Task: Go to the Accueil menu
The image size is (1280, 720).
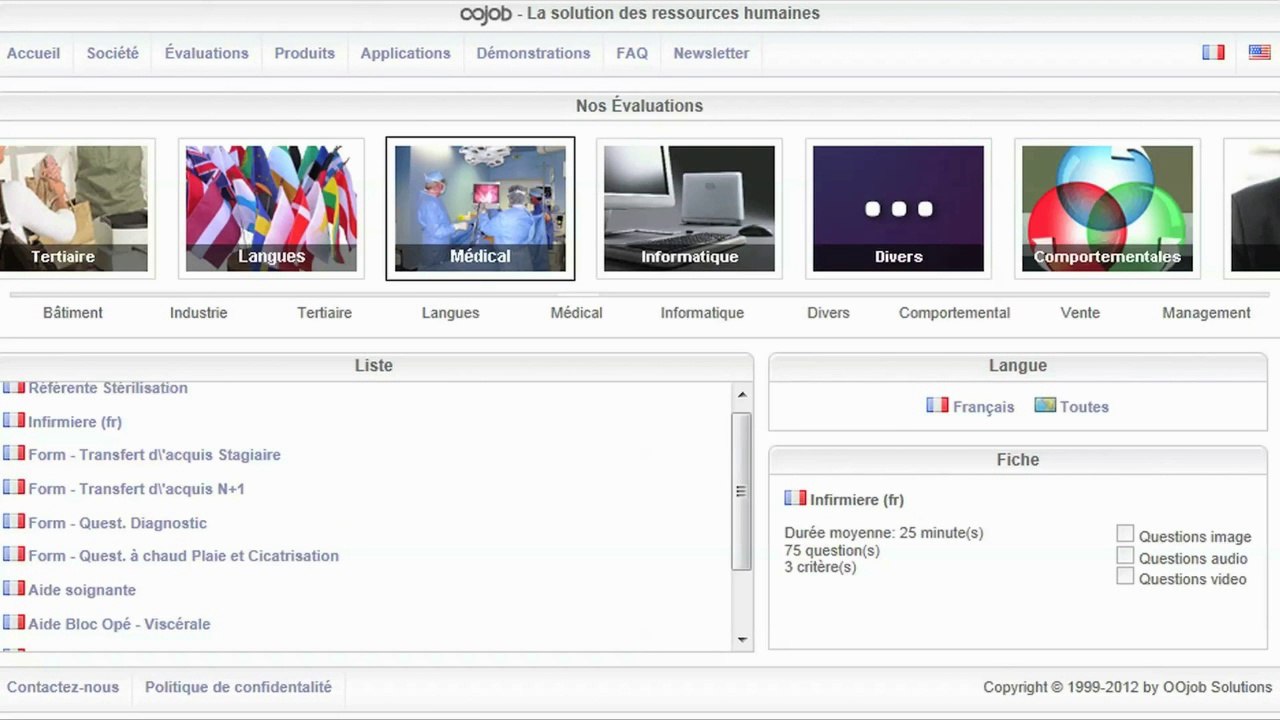Action: coord(33,53)
